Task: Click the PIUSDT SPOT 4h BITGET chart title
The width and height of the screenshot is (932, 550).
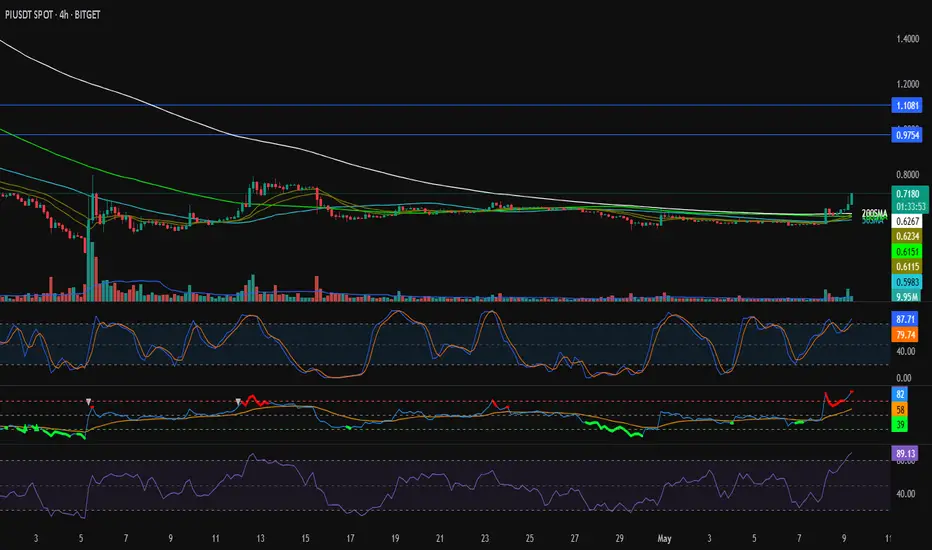Action: 53,15
